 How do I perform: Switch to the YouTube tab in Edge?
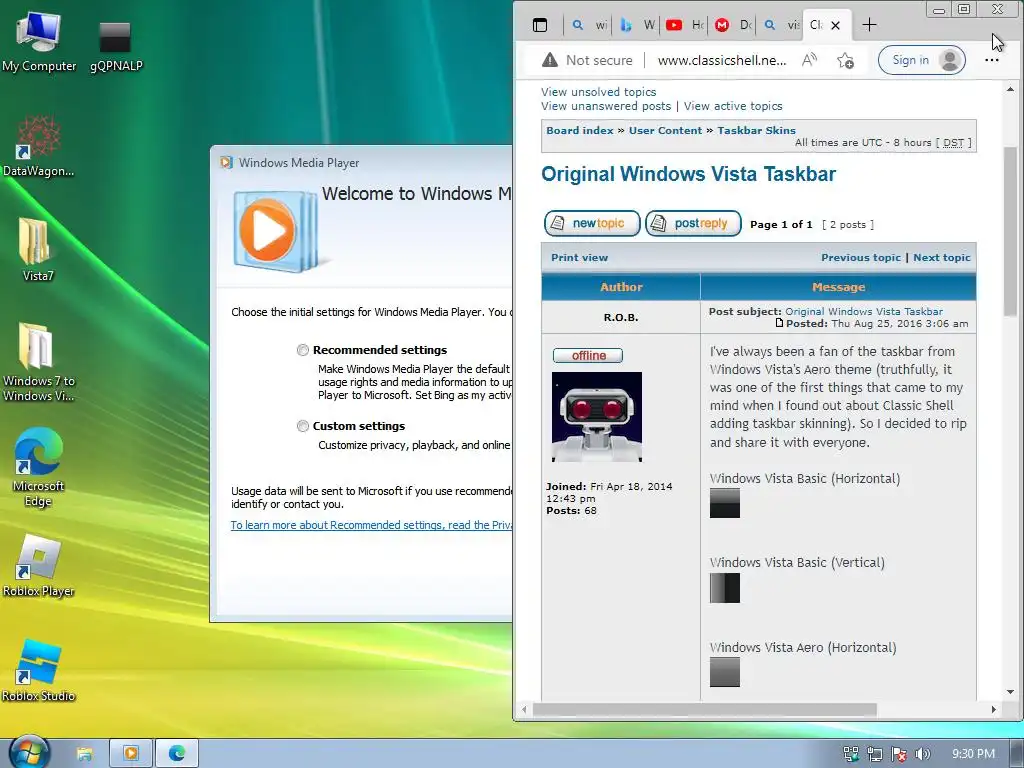[684, 25]
